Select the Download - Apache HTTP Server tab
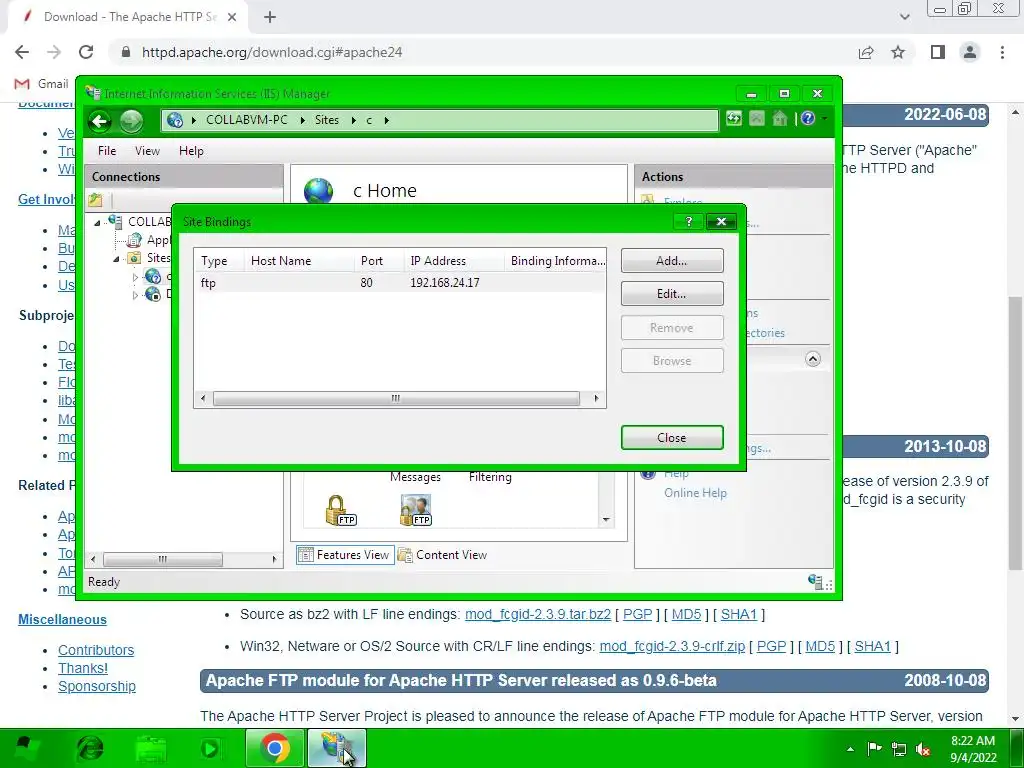The image size is (1024, 768). 129,17
